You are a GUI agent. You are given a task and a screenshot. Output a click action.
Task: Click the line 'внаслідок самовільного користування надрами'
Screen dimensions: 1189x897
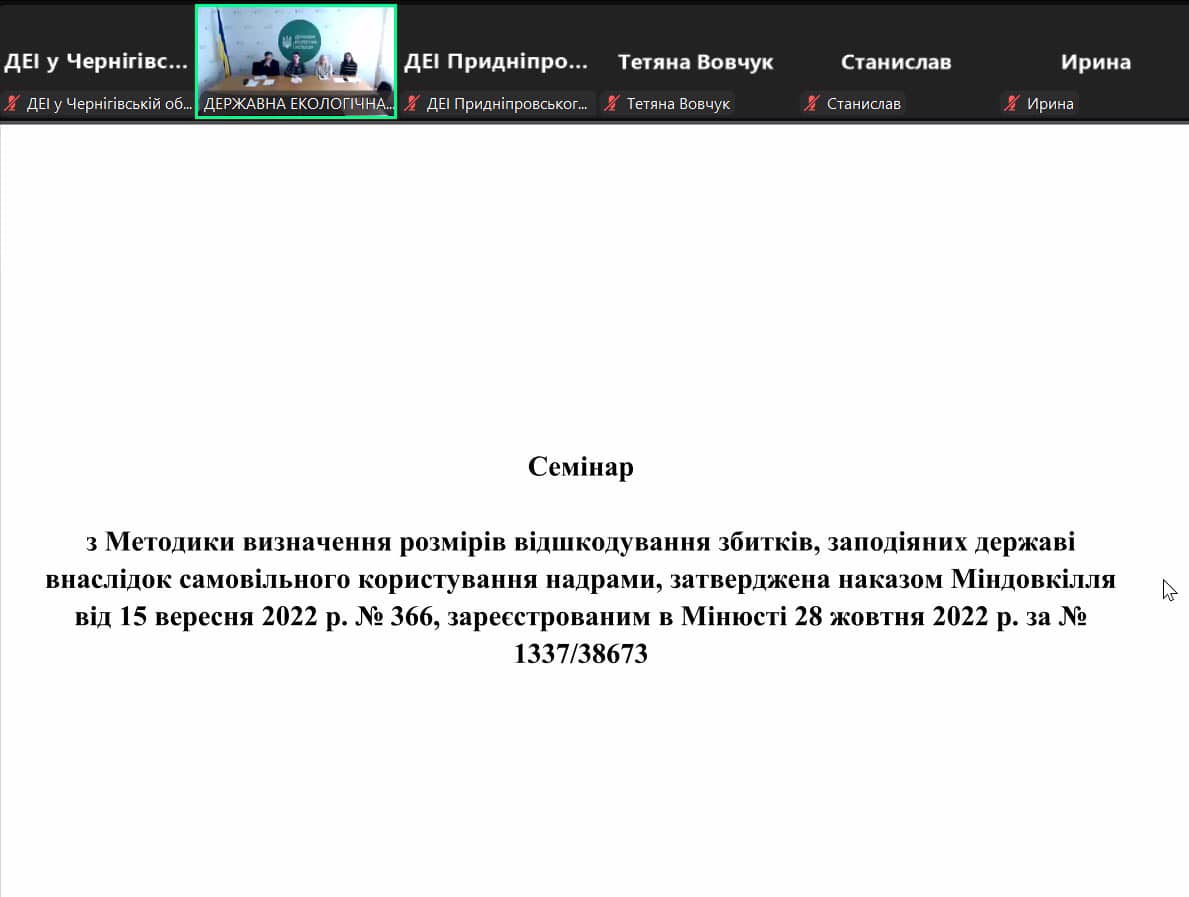tap(581, 579)
